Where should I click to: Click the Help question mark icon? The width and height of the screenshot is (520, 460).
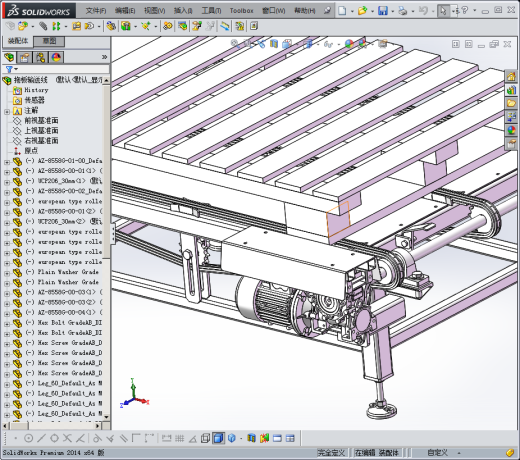coord(465,11)
